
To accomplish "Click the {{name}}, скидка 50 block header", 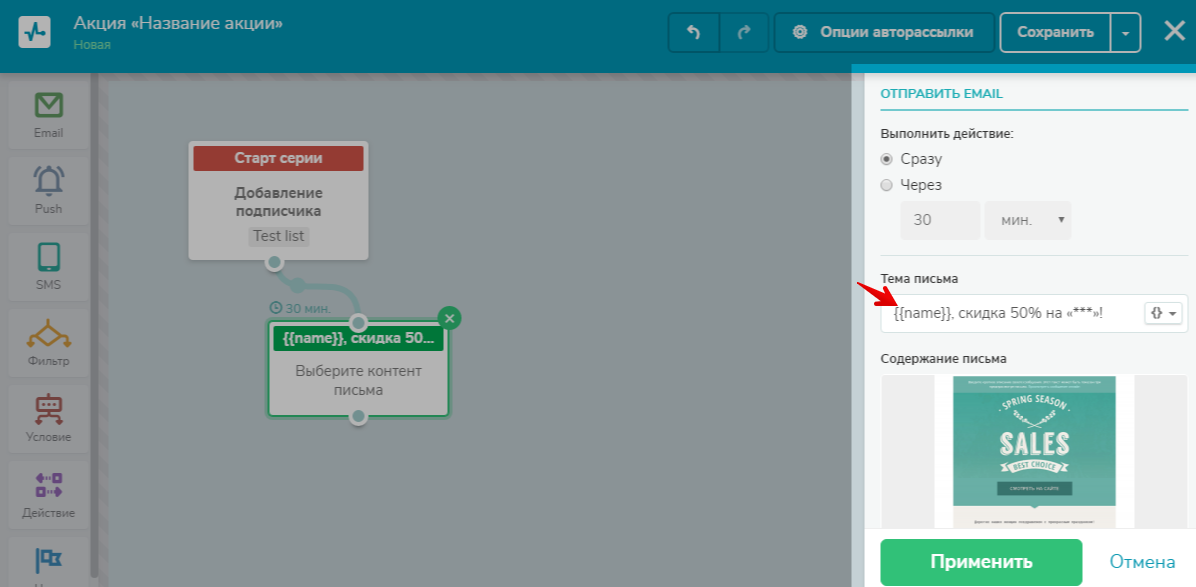I will tap(358, 338).
